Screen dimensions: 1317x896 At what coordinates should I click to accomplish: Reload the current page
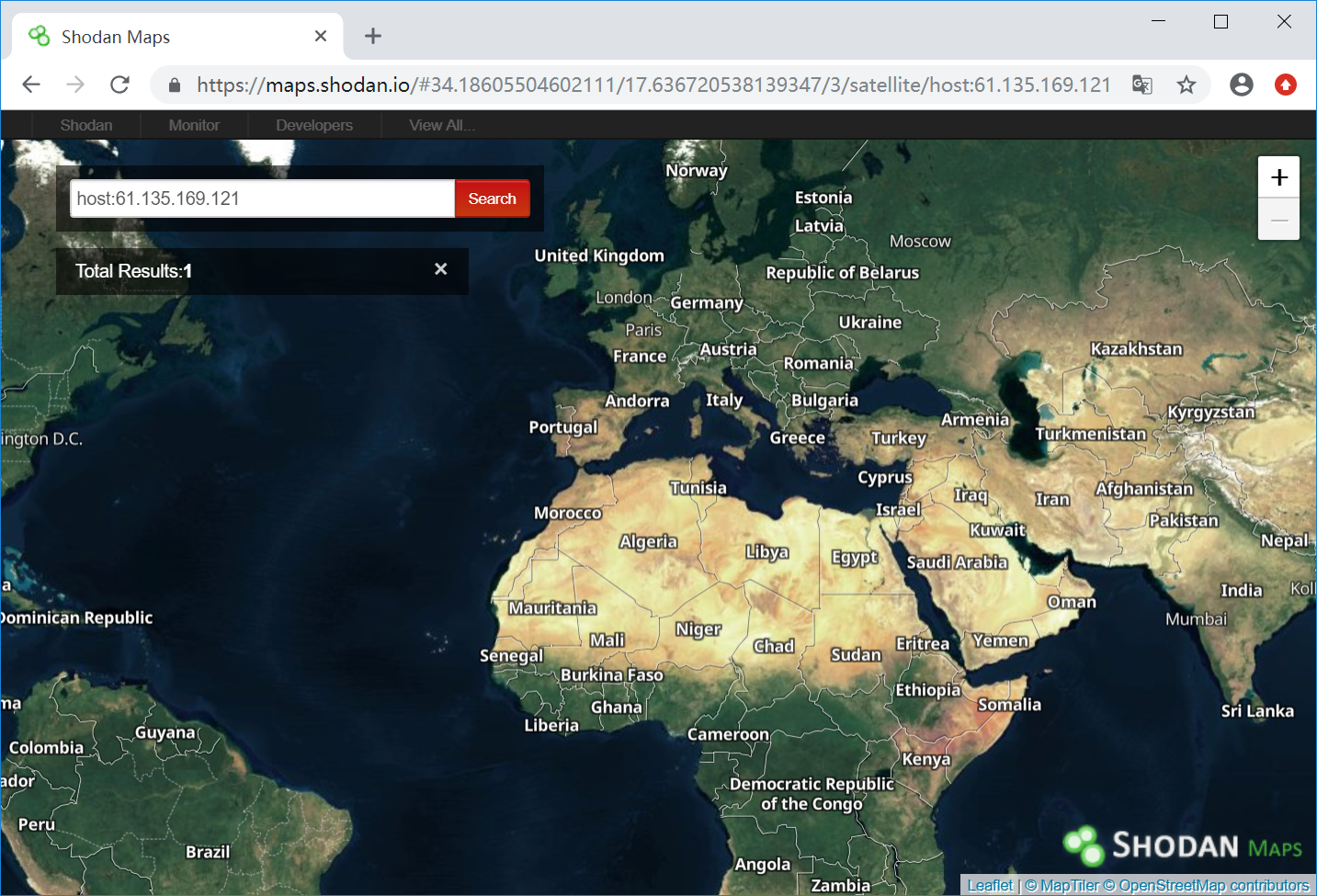pos(119,85)
